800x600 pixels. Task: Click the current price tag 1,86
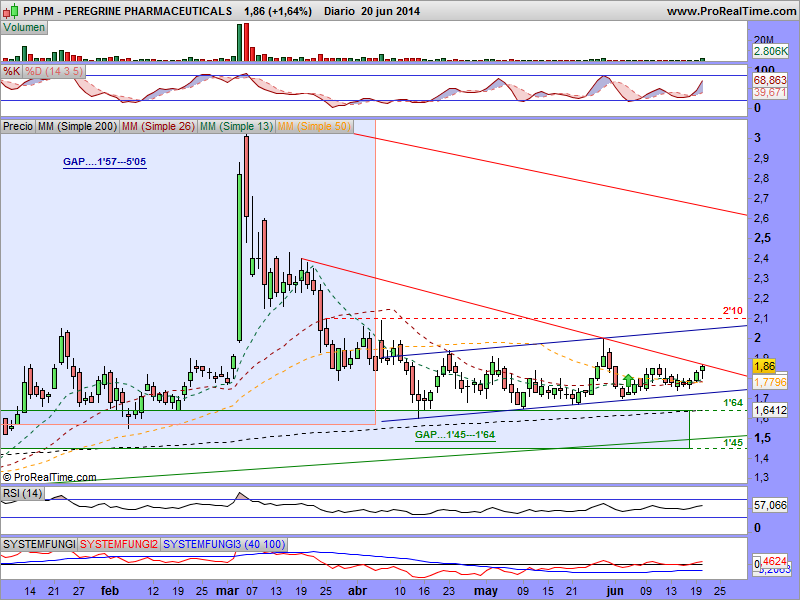tap(764, 366)
